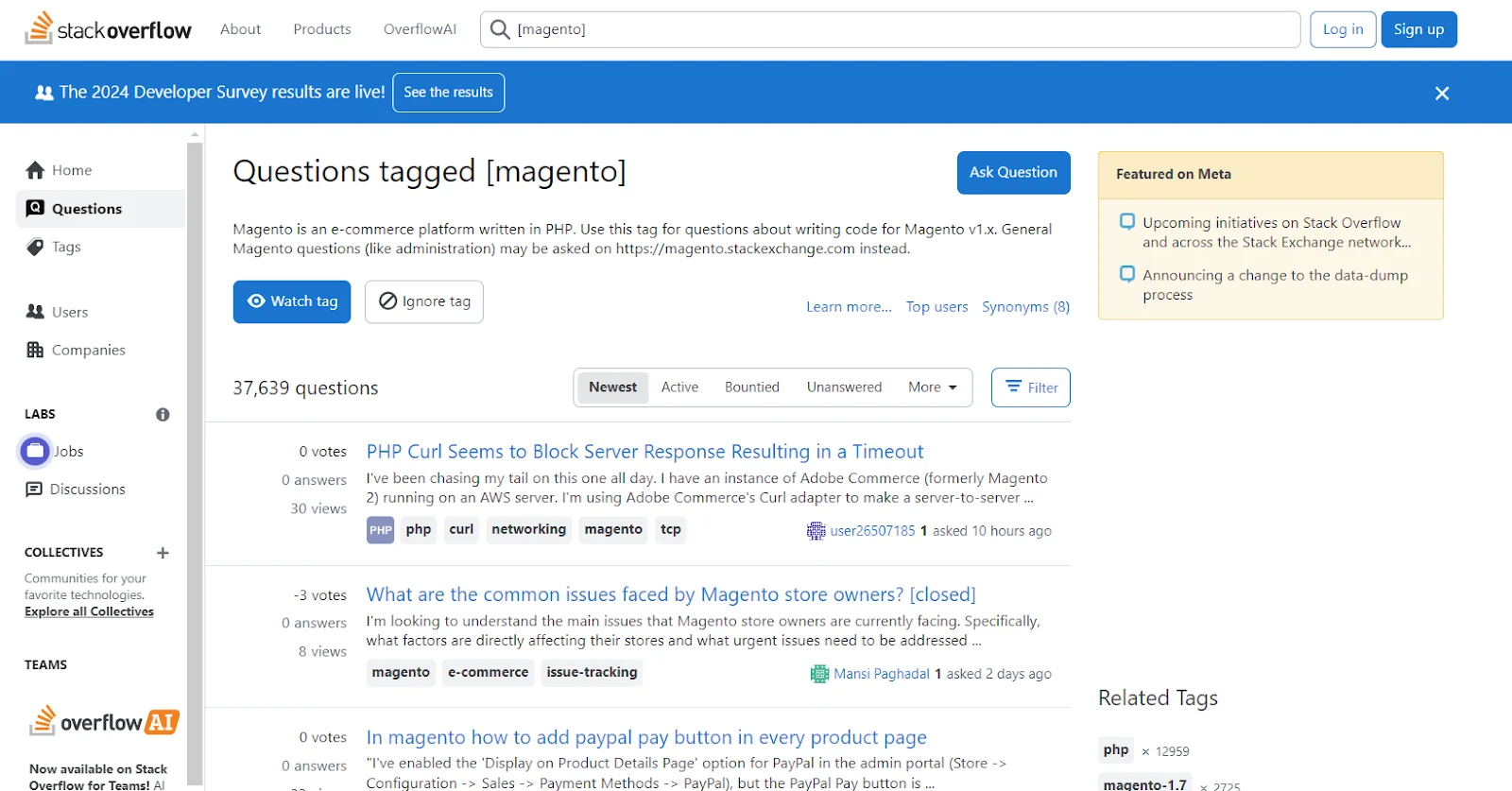Image resolution: width=1512 pixels, height=791 pixels.
Task: Open the Products menu
Action: click(321, 29)
